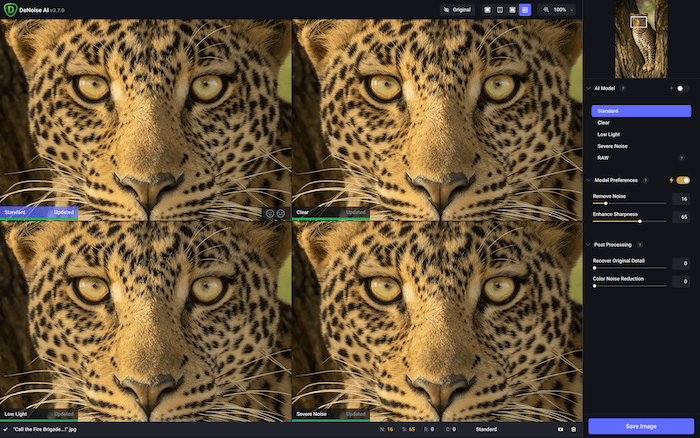Image resolution: width=700 pixels, height=438 pixels.
Task: Toggle checkmark beside the image filename
Action: tap(5, 429)
